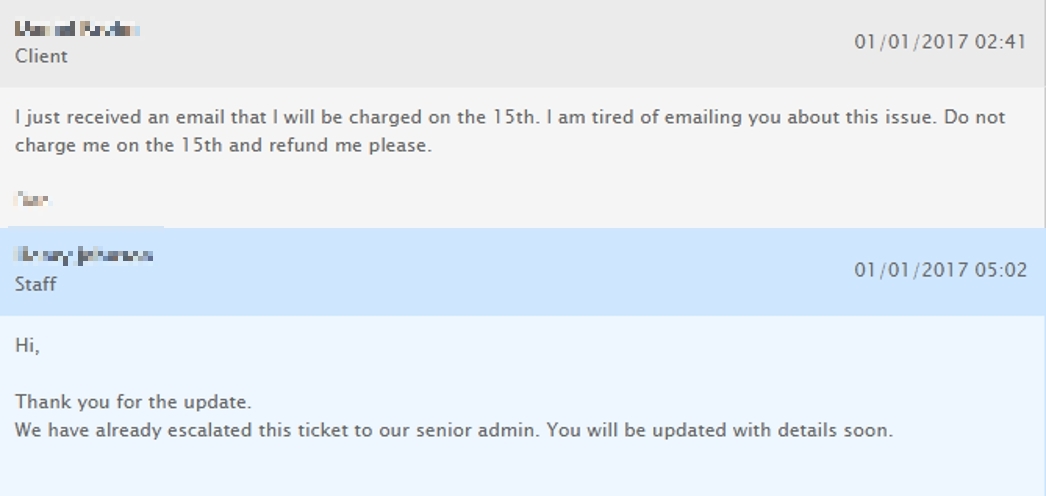Click the 01/01/2017 02:41 timestamp
Image resolution: width=1046 pixels, height=496 pixels.
point(940,42)
